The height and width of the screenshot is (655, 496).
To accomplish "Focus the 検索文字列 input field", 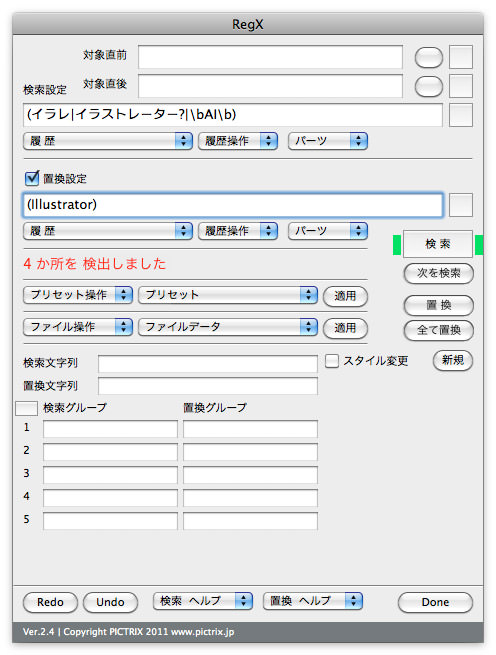I will point(208,363).
